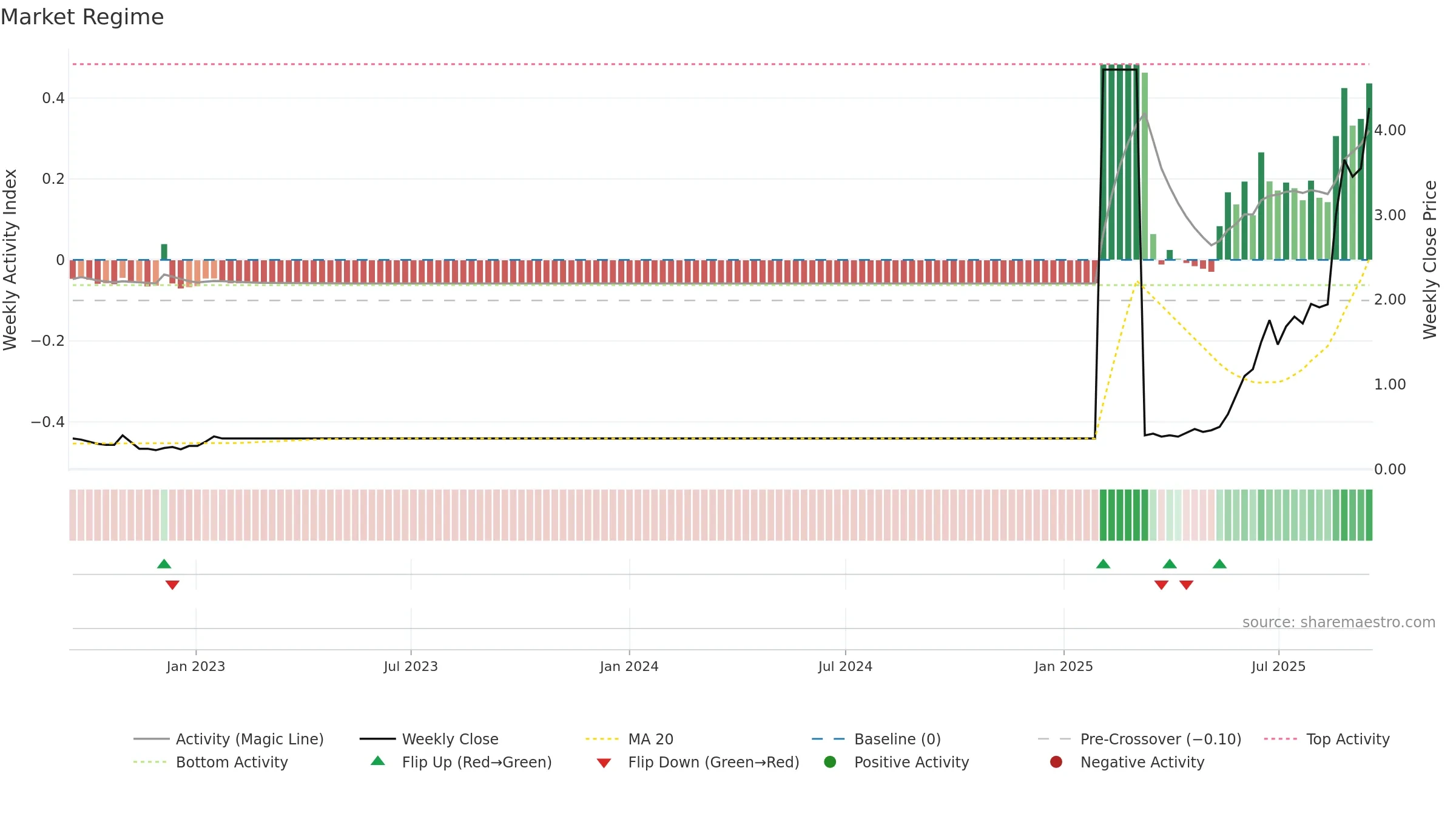The height and width of the screenshot is (819, 1456).
Task: Click the green flip-up triangle before Jan 2023
Action: click(164, 564)
